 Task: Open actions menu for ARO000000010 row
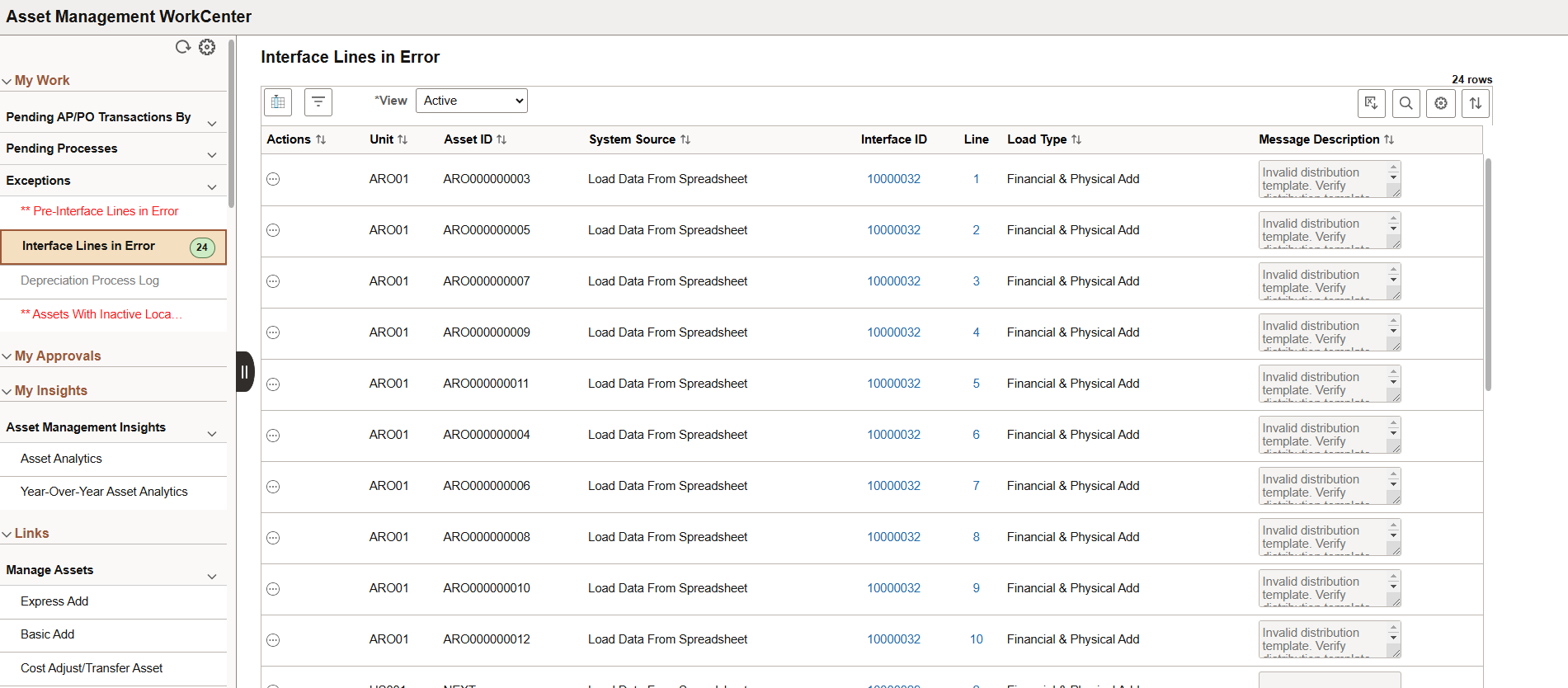273,588
